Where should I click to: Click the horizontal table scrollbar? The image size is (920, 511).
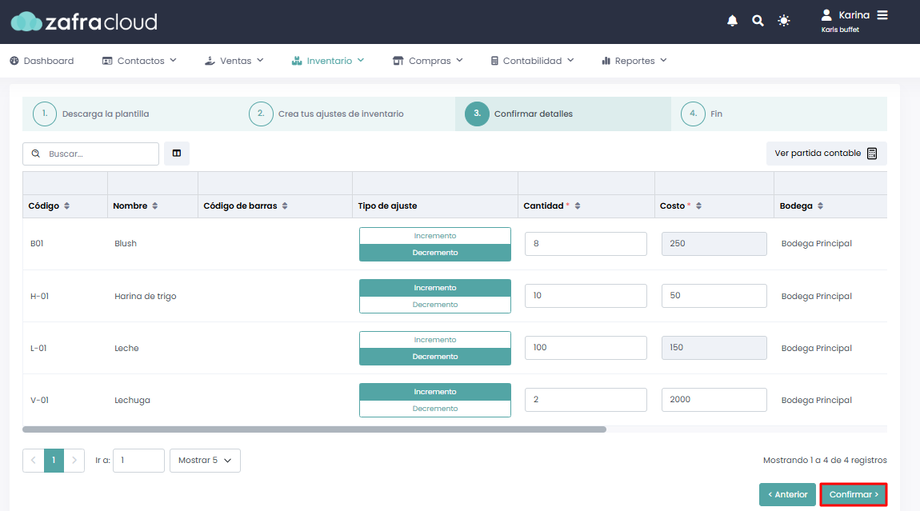[314, 429]
